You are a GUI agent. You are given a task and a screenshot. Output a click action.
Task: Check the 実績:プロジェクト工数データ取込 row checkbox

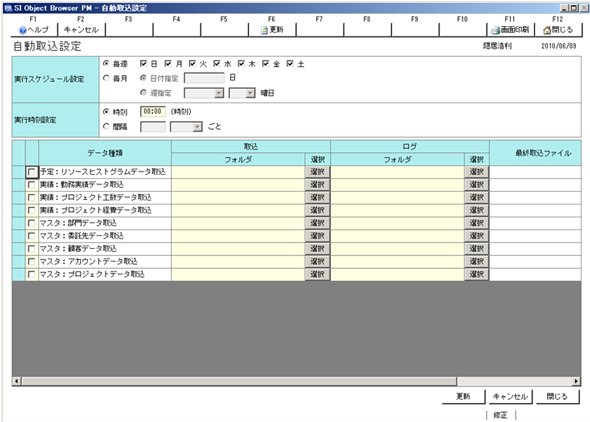pyautogui.click(x=32, y=197)
